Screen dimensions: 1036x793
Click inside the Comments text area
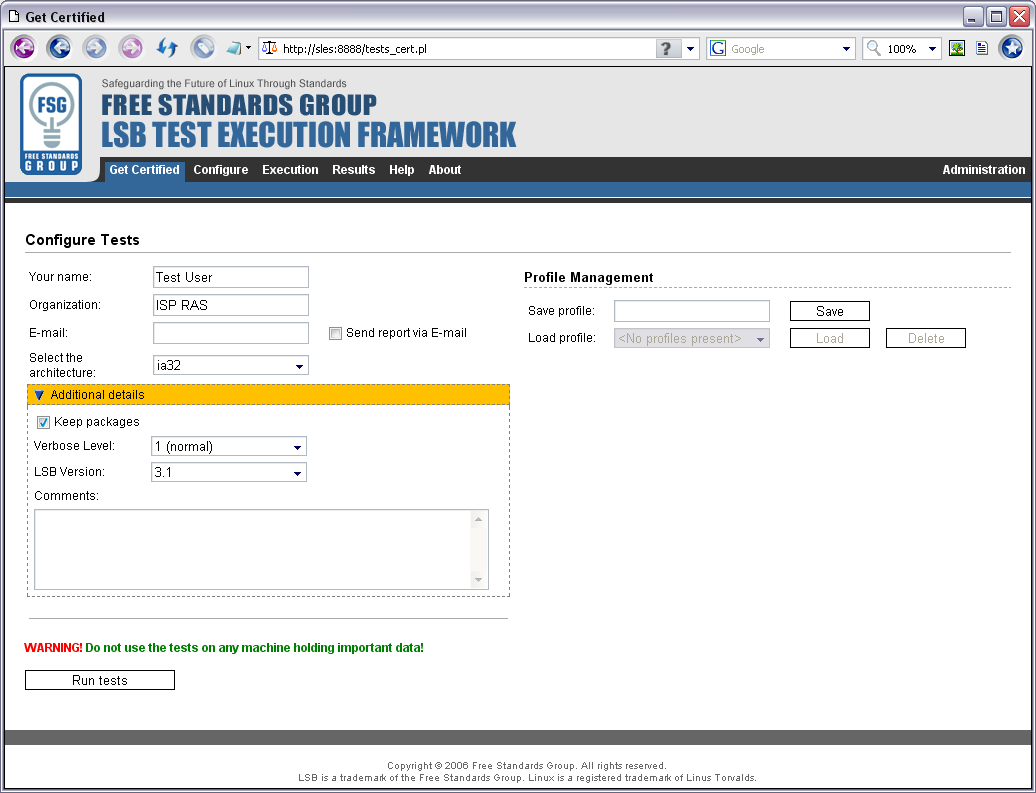253,549
